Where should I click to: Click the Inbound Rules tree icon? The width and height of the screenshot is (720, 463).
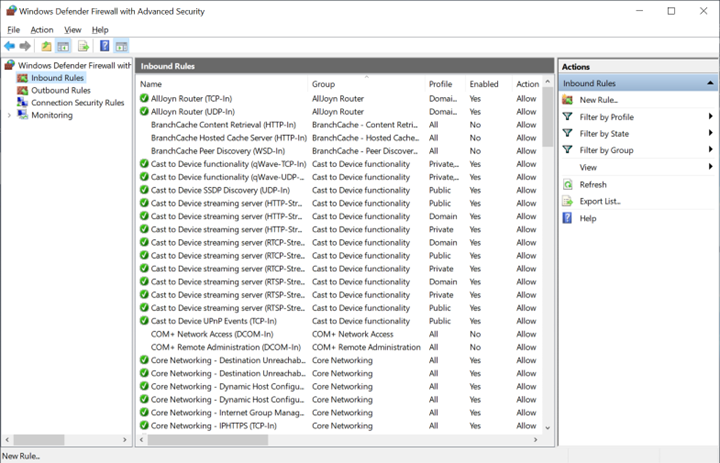(22, 78)
